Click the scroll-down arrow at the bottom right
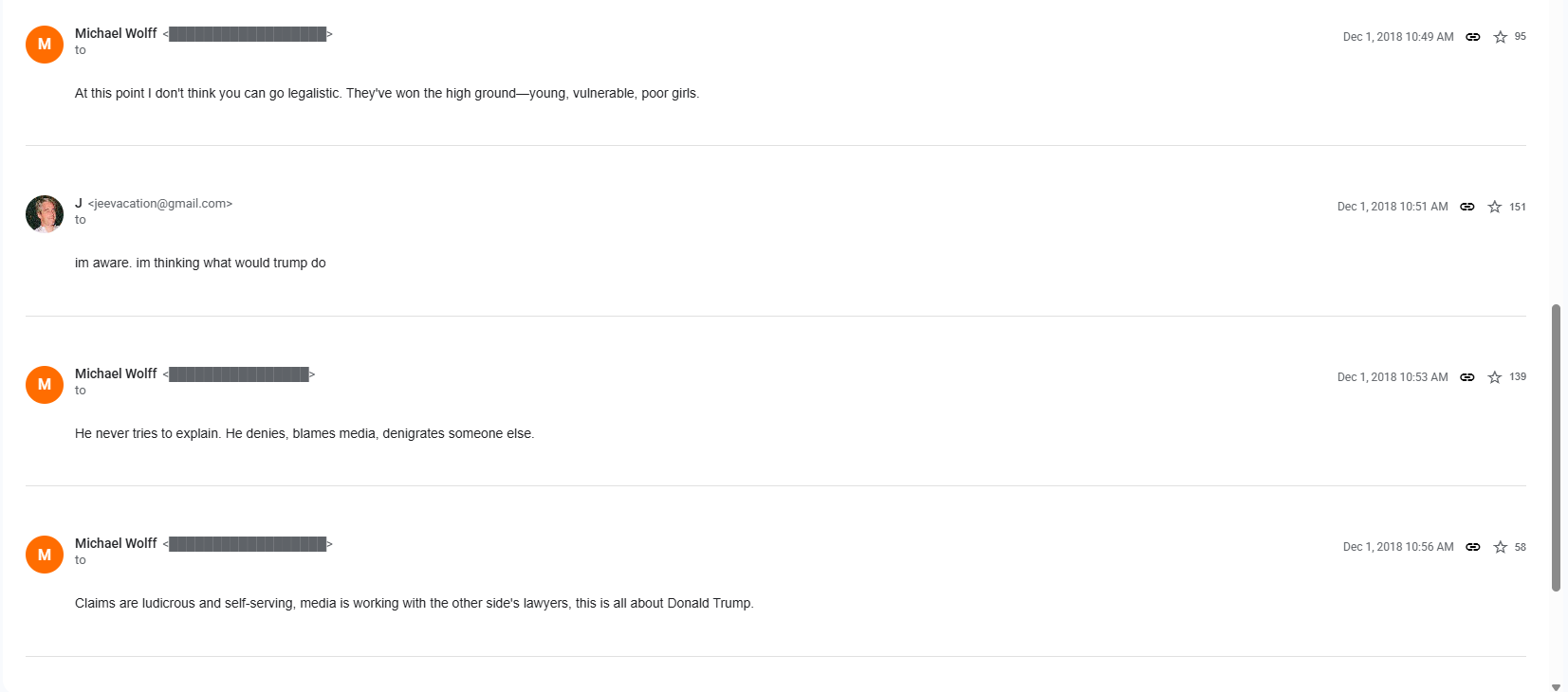Screen dimensions: 1568x692 tap(1556, 686)
